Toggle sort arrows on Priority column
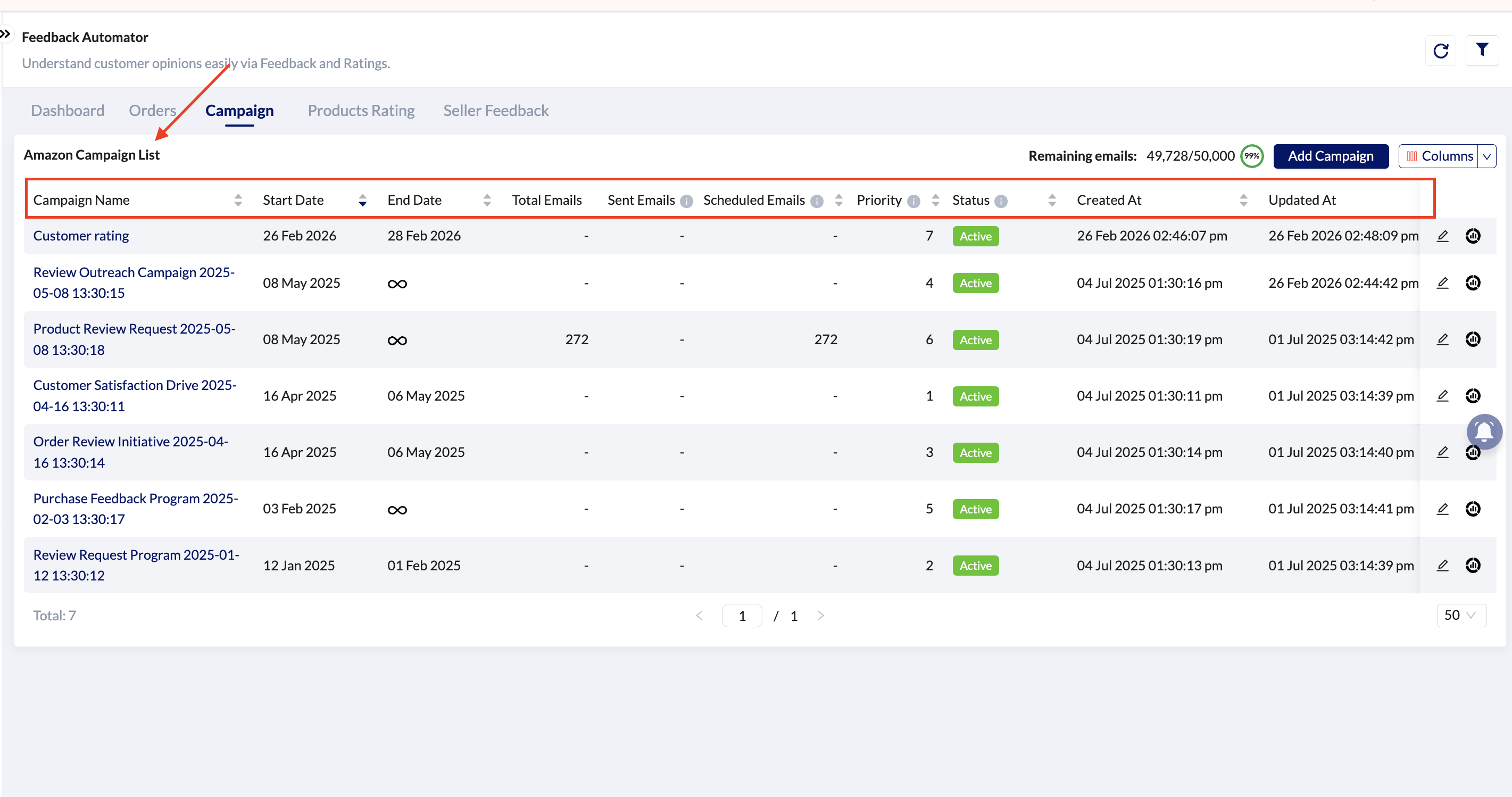 (x=936, y=201)
